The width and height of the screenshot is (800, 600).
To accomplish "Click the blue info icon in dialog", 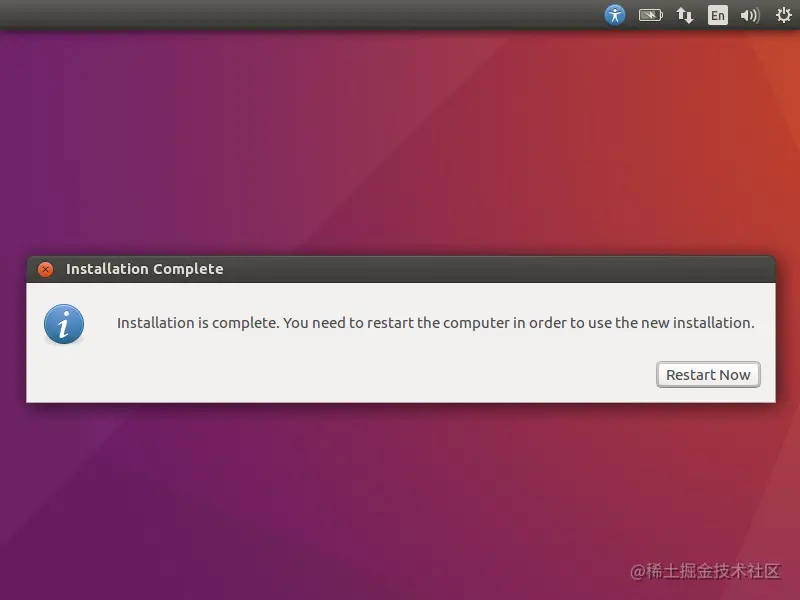I will pos(64,324).
